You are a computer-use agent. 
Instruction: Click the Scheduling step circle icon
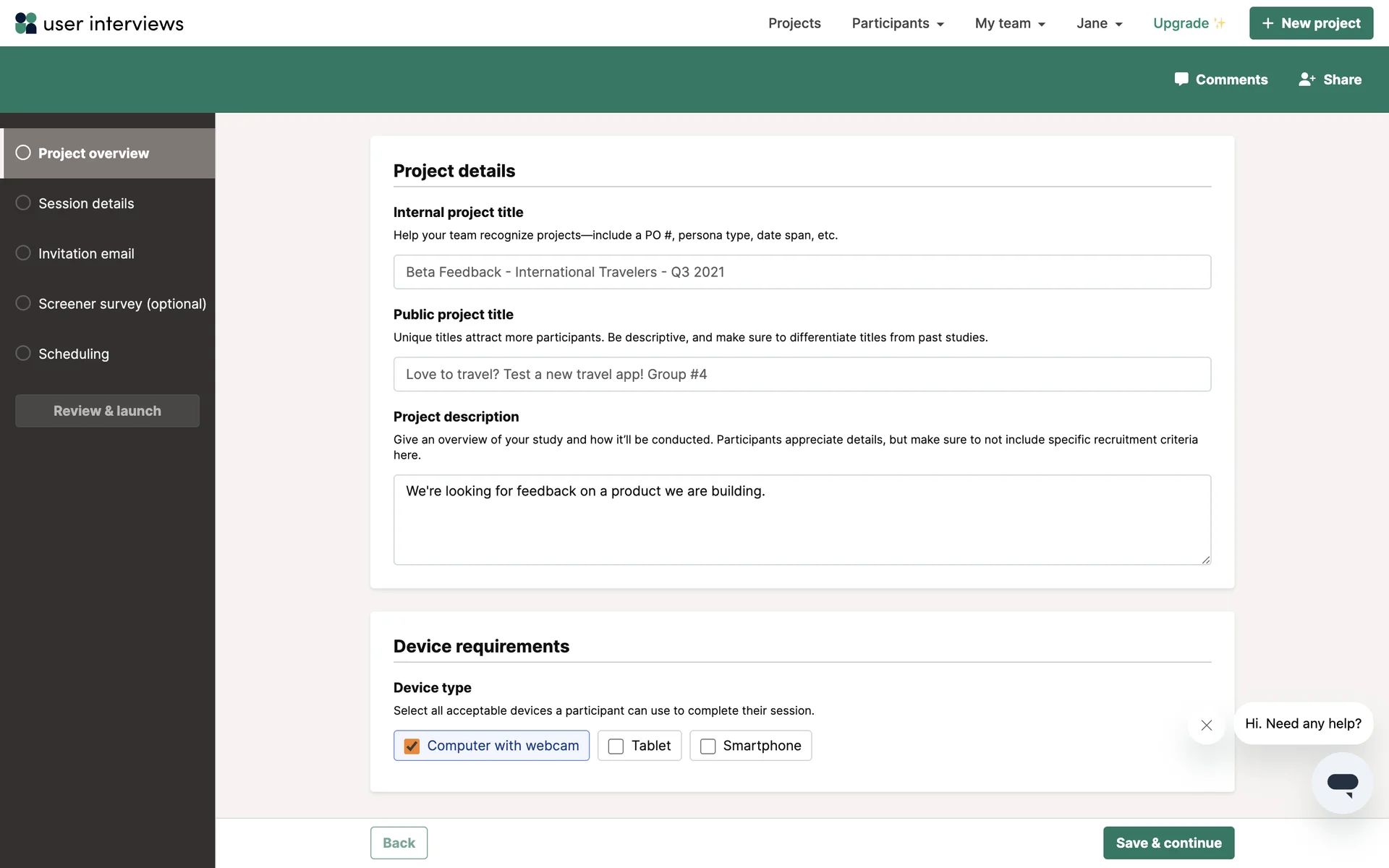coord(23,354)
